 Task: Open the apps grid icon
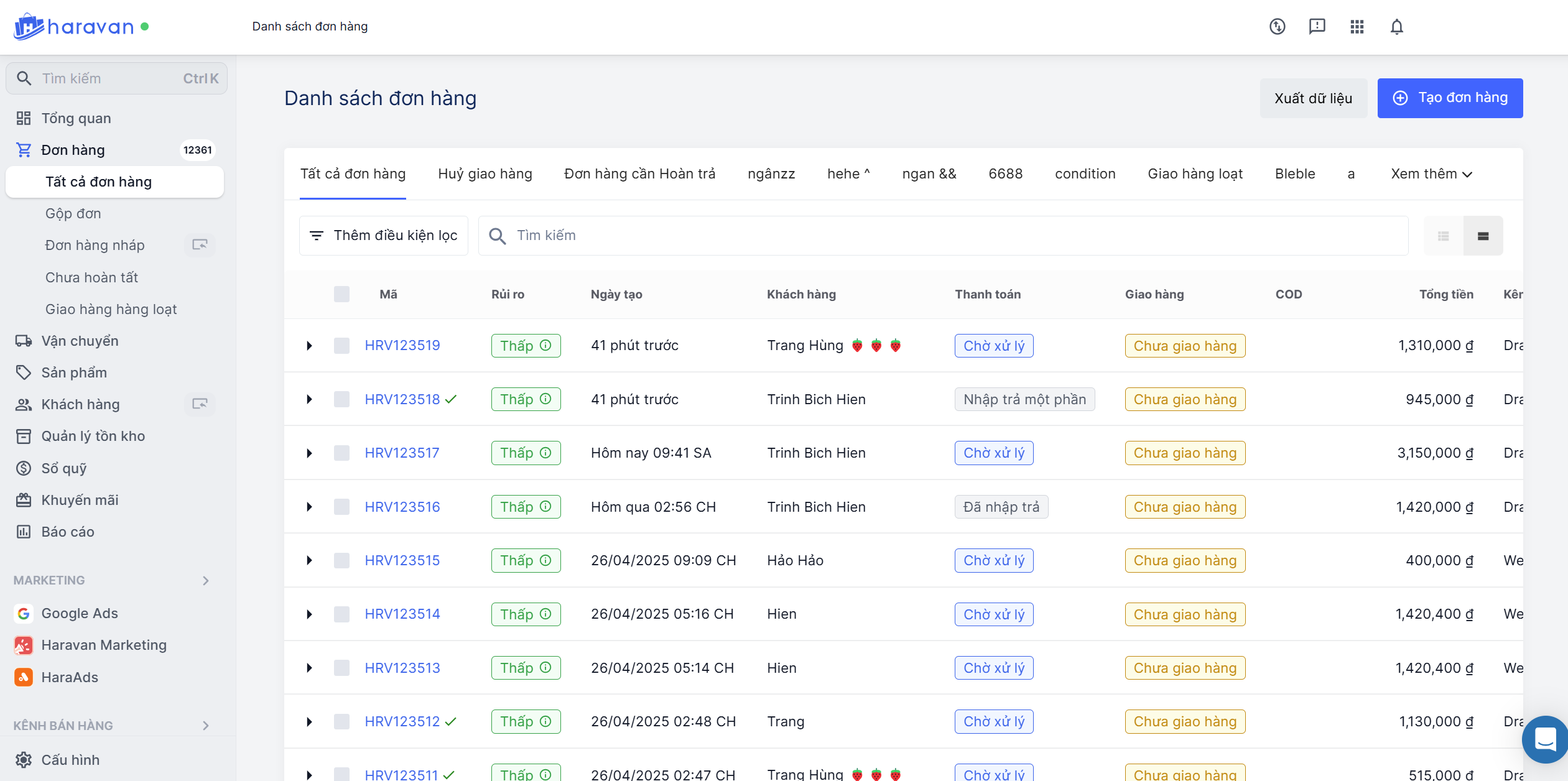tap(1357, 27)
